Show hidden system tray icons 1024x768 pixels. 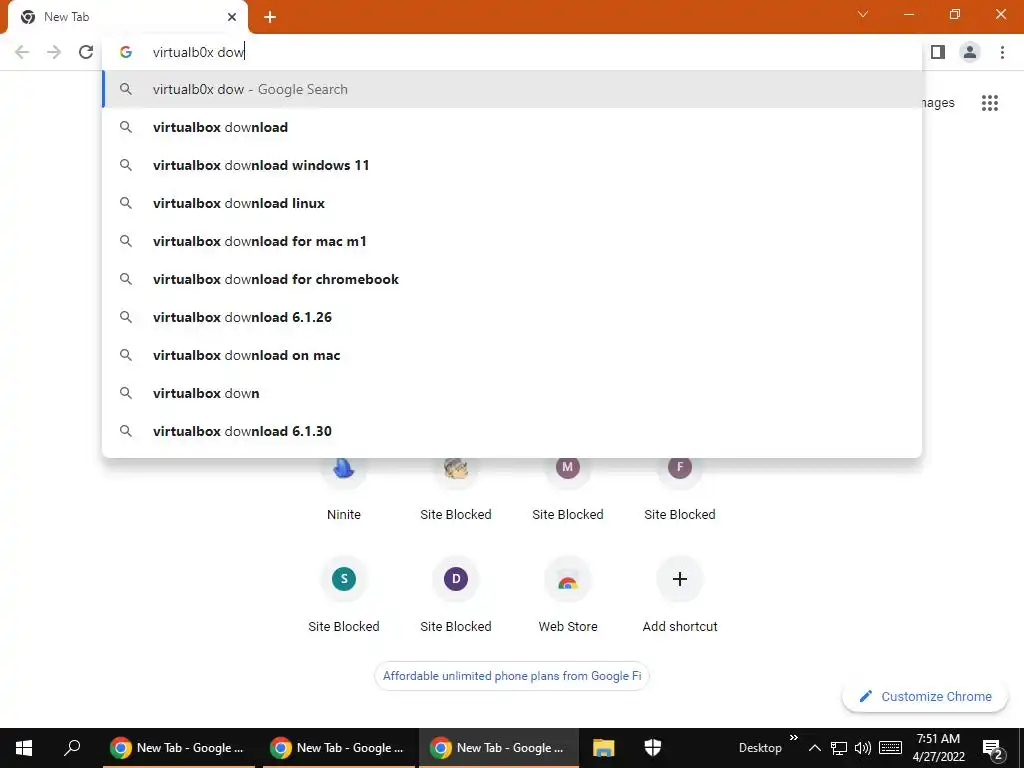pos(814,748)
